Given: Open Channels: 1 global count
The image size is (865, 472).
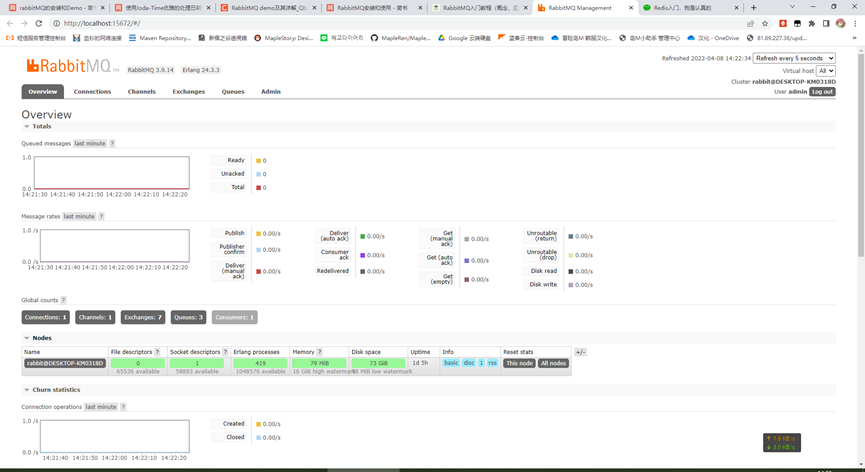Looking at the screenshot, I should click(x=95, y=317).
